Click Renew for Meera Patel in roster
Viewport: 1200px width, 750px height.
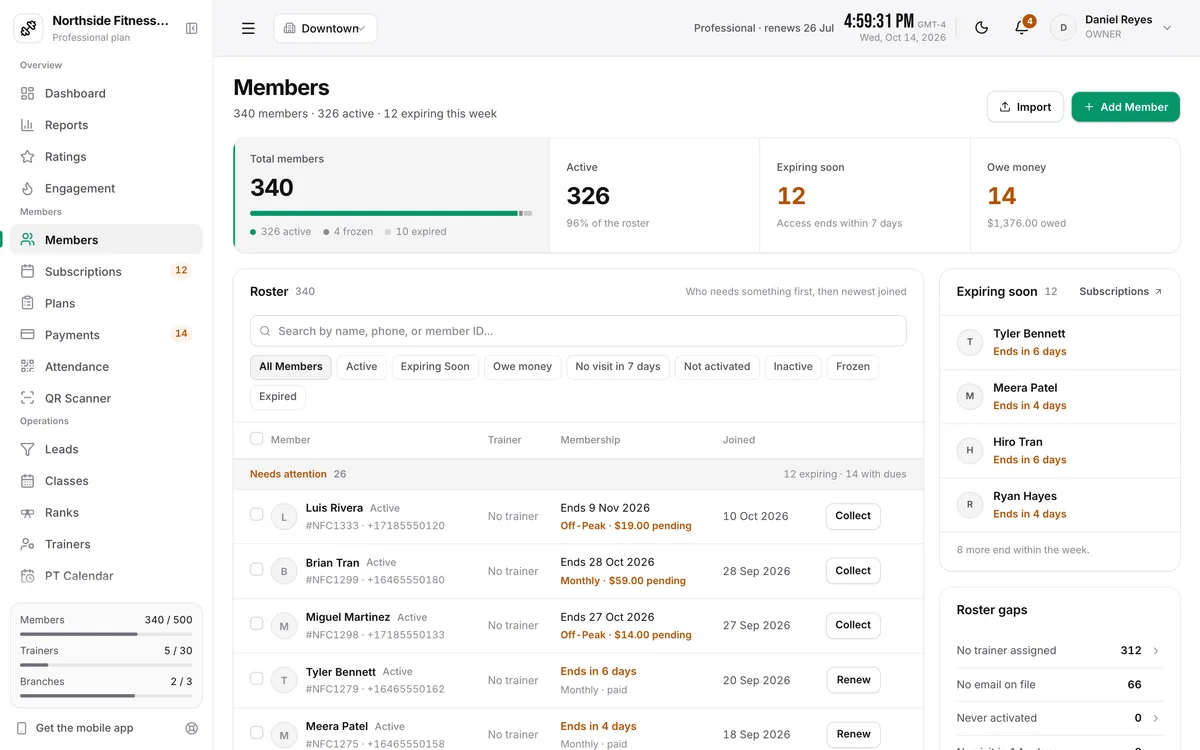tap(853, 734)
